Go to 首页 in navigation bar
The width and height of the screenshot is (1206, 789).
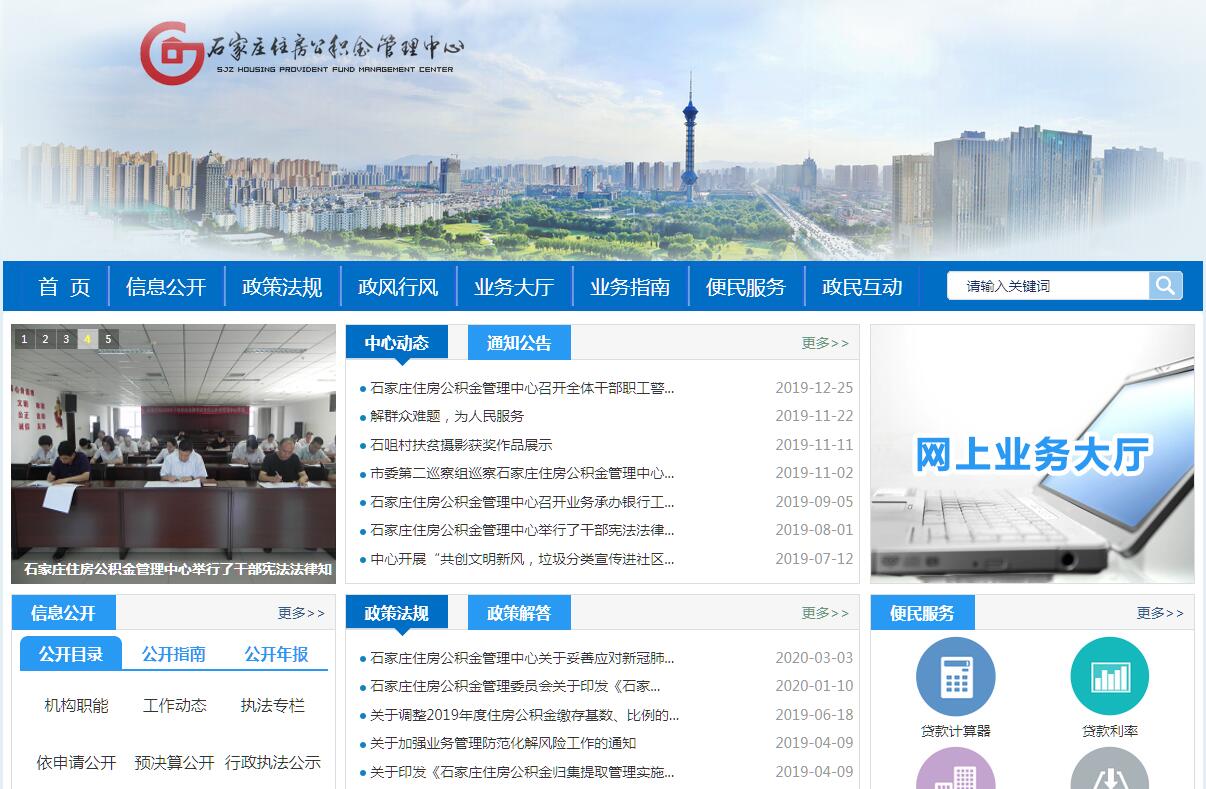pos(64,287)
